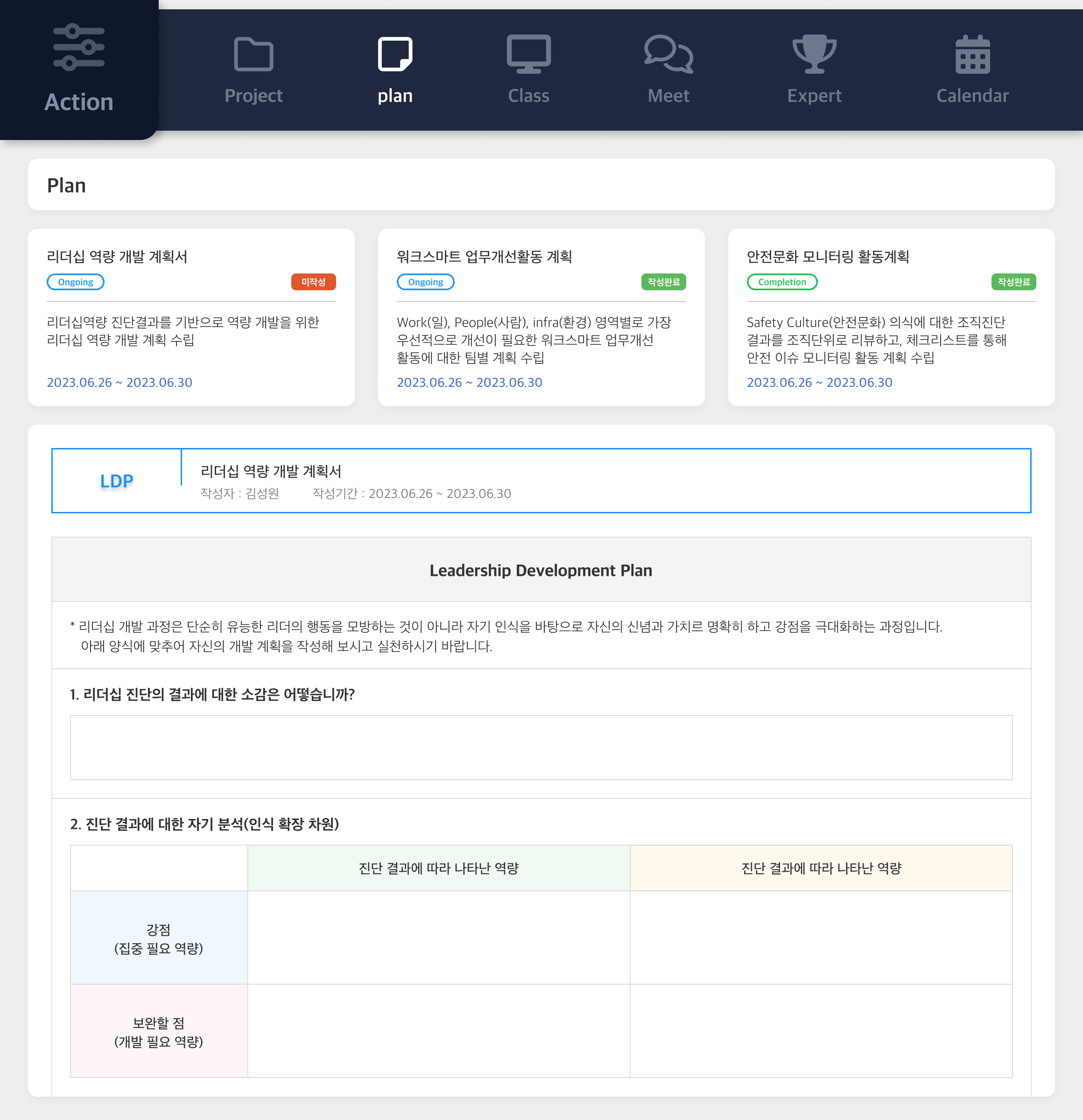Image resolution: width=1083 pixels, height=1120 pixels.
Task: Open the Calendar icon
Action: click(972, 54)
